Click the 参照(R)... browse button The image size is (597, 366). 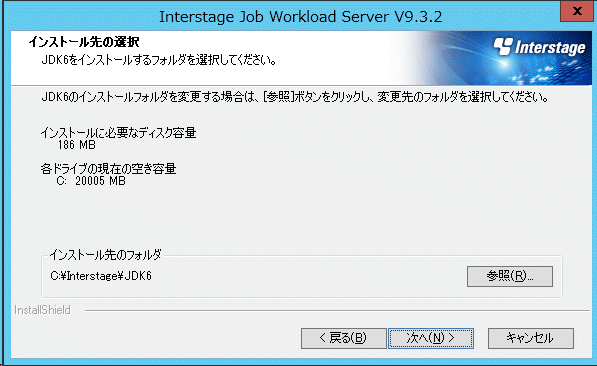[509, 276]
